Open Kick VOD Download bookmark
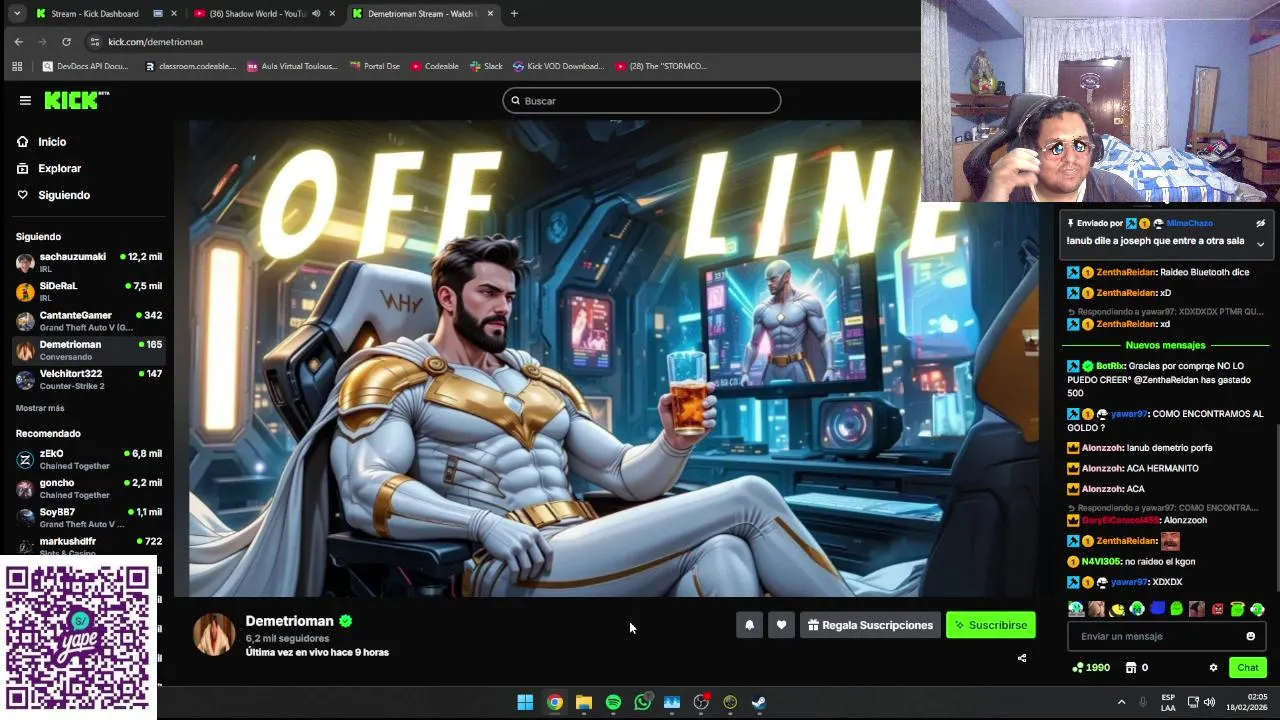Screen dimensions: 1280x720 558,66
